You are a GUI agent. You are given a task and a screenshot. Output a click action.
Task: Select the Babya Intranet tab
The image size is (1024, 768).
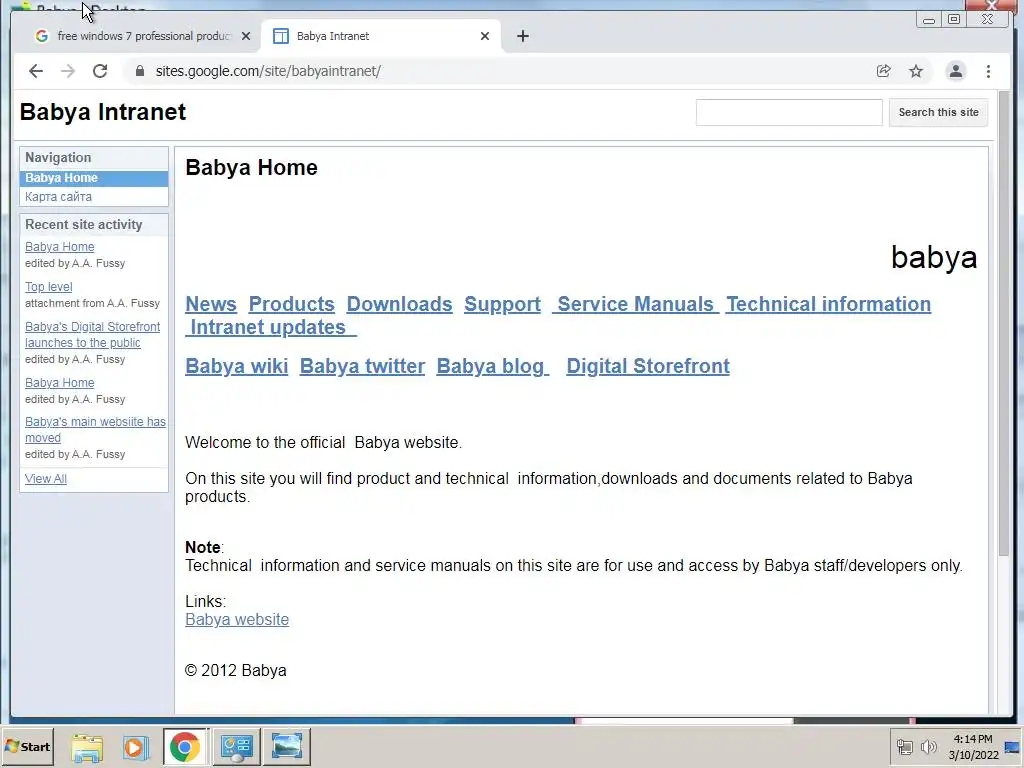[381, 36]
